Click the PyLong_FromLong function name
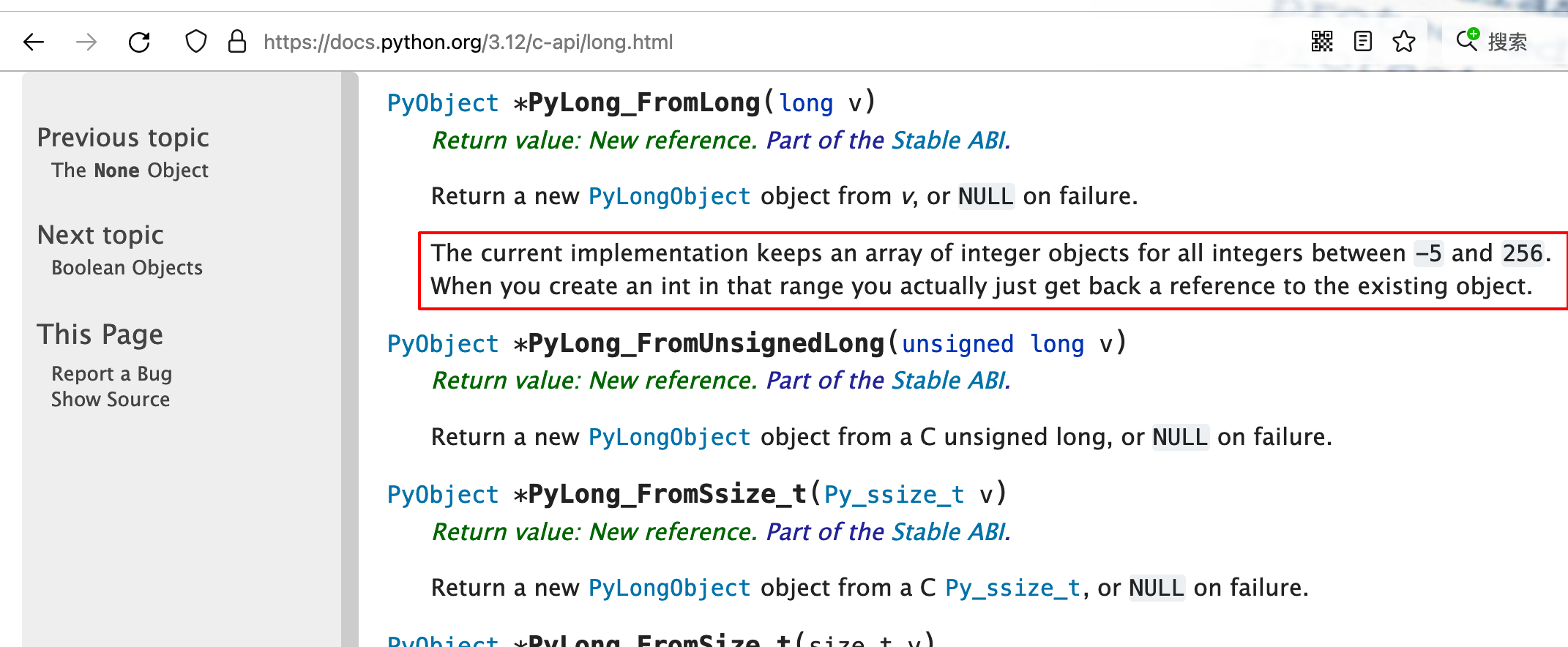Viewport: 1568px width, 647px height. pyautogui.click(x=644, y=102)
